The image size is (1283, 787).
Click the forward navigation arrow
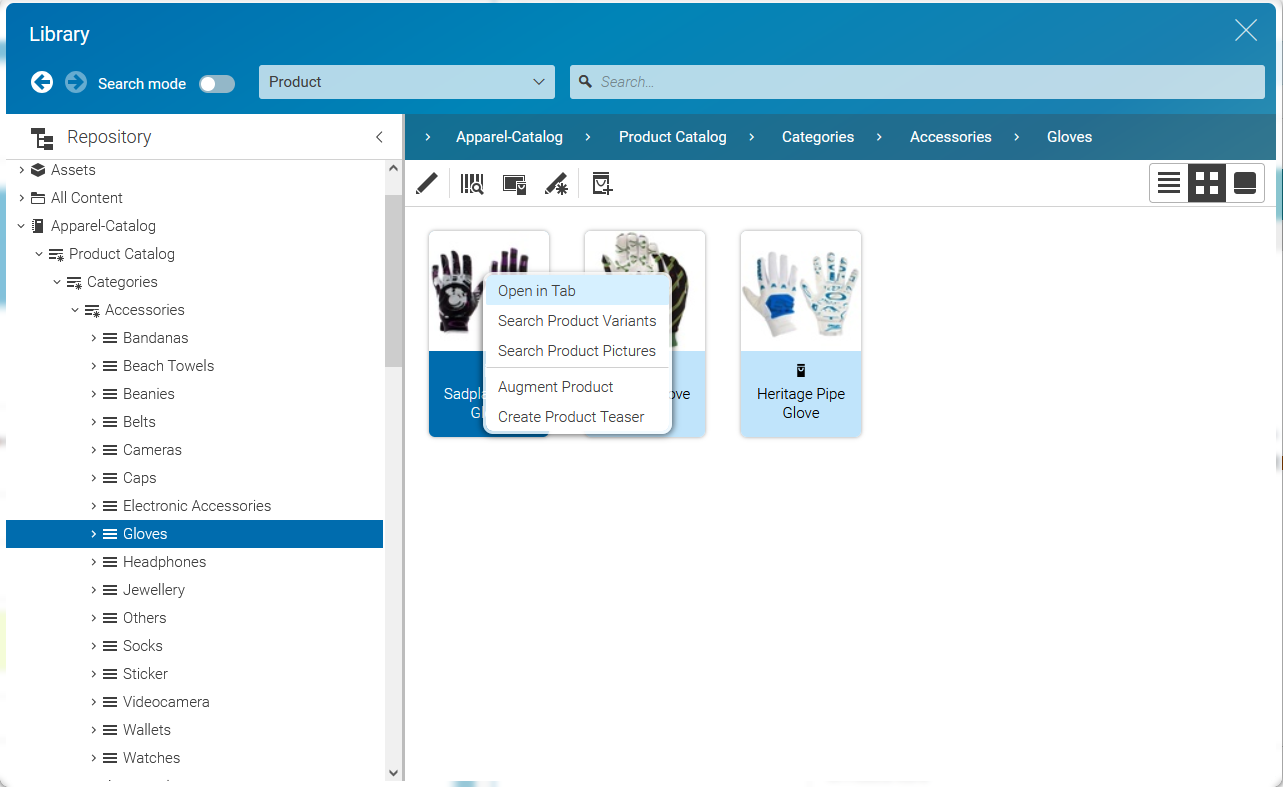point(75,82)
